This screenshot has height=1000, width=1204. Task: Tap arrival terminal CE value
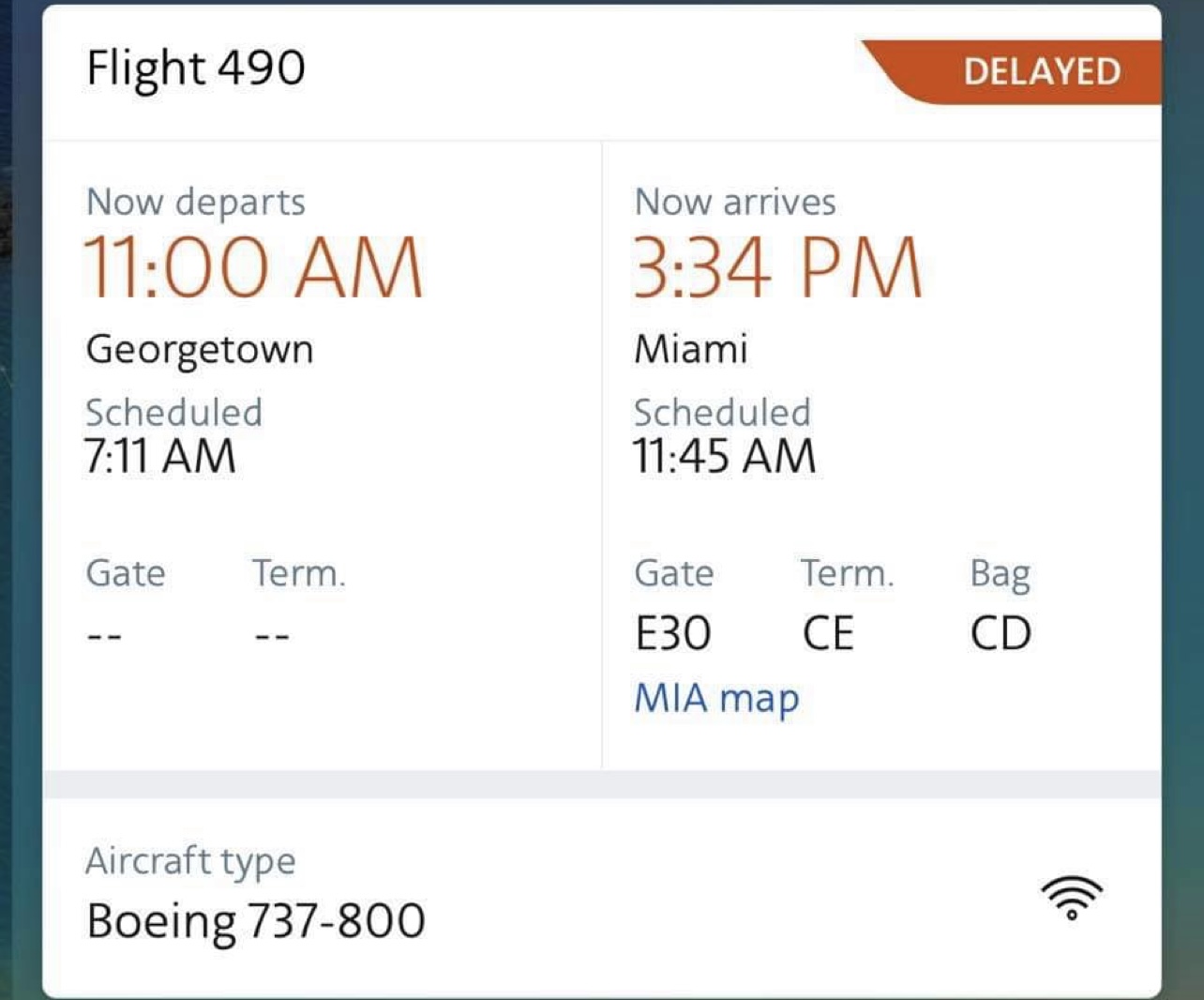pyautogui.click(x=828, y=634)
